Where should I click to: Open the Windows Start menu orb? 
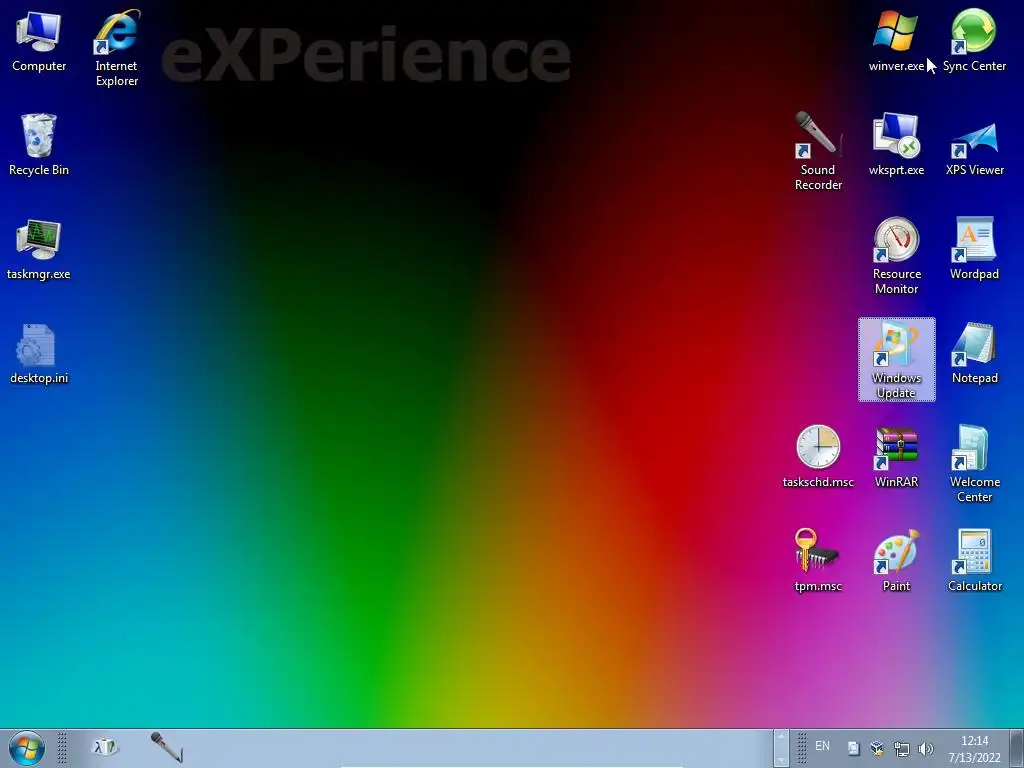(x=27, y=748)
